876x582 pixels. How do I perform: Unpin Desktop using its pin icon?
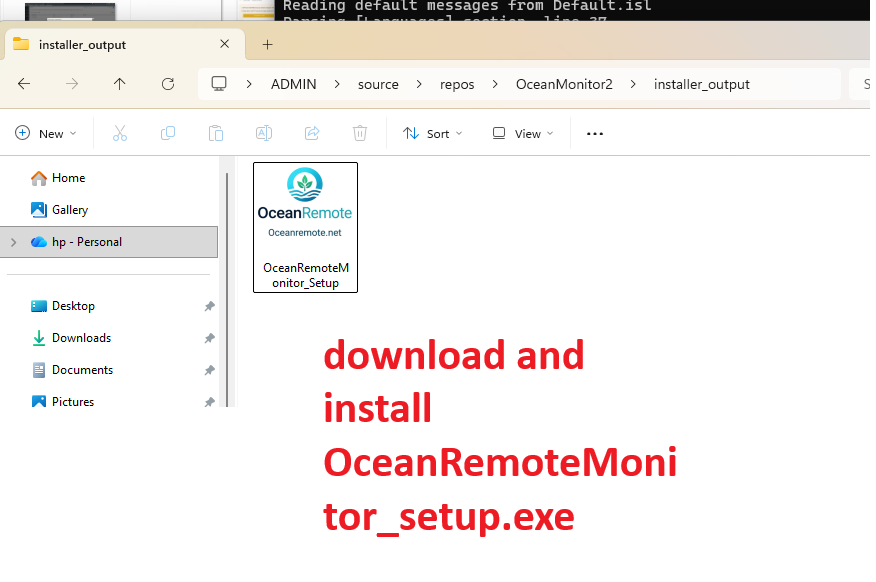[210, 306]
